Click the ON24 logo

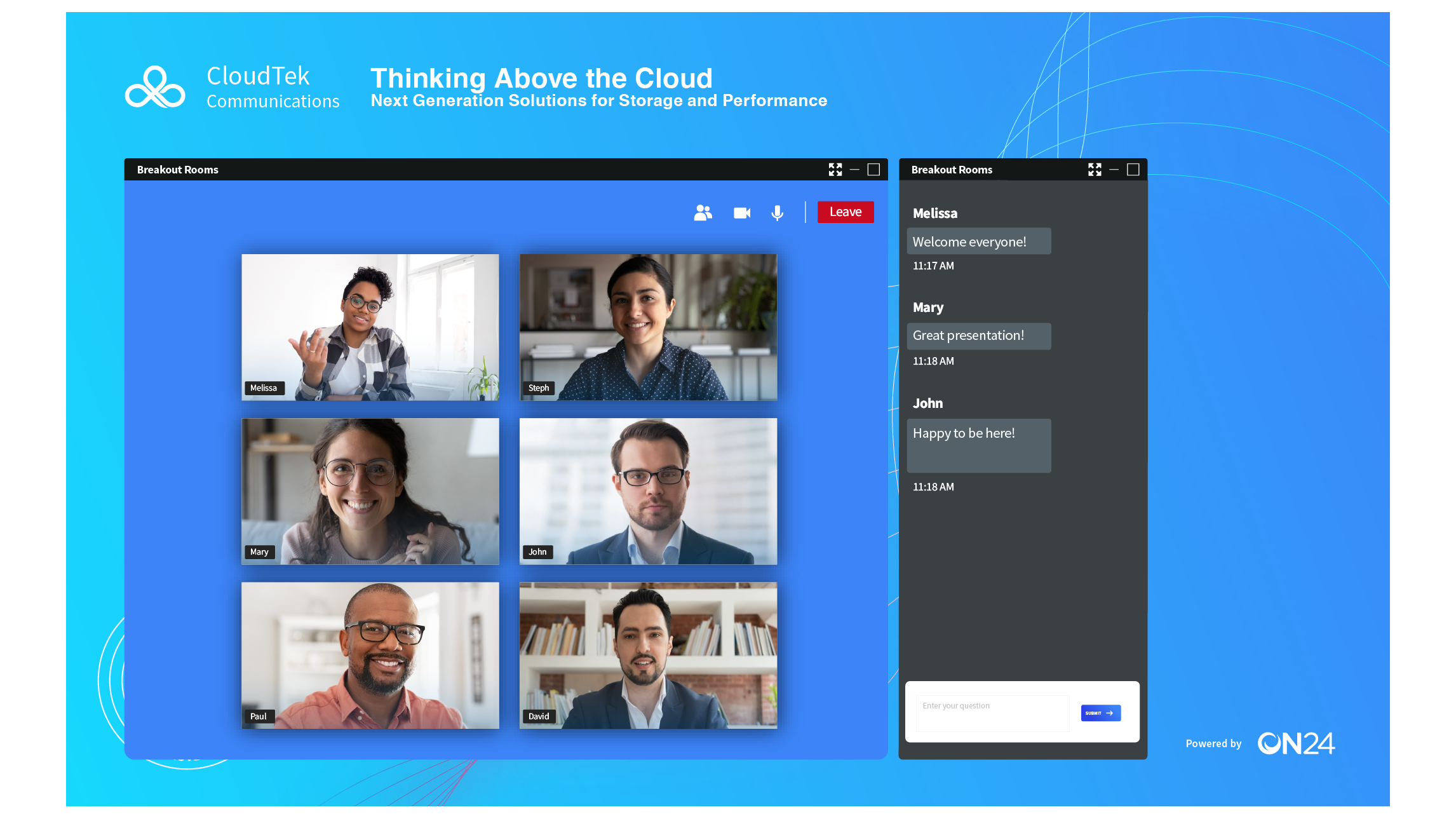1297,743
